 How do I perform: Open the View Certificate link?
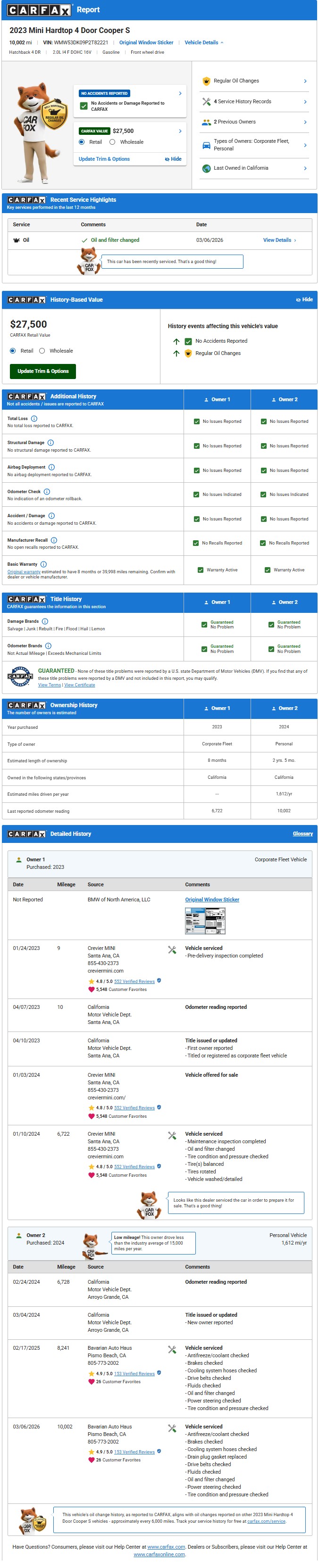click(80, 685)
